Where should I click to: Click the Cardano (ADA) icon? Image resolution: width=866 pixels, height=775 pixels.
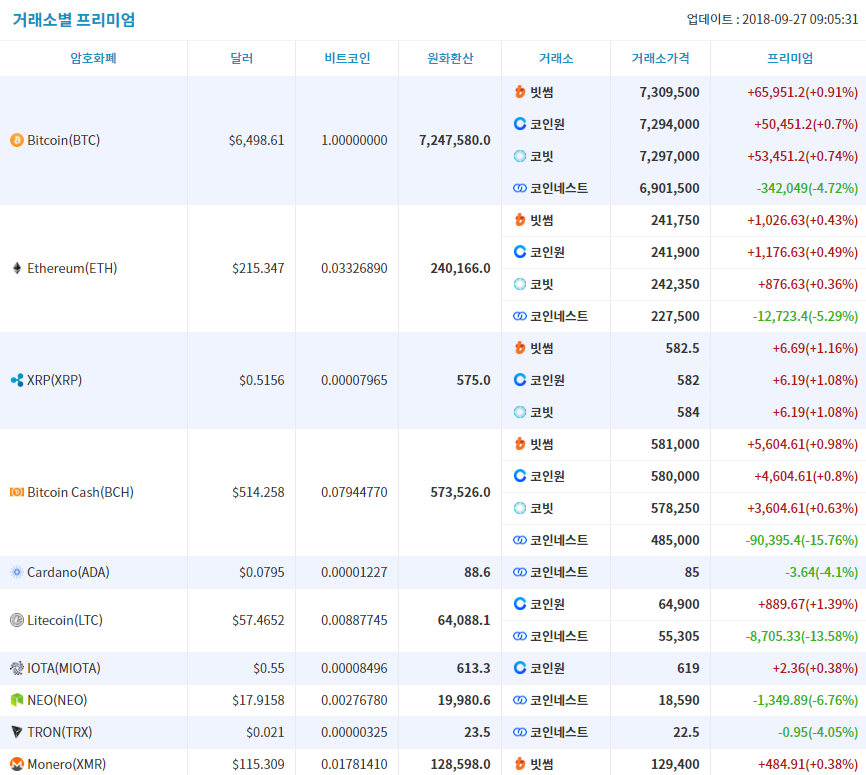coord(17,572)
